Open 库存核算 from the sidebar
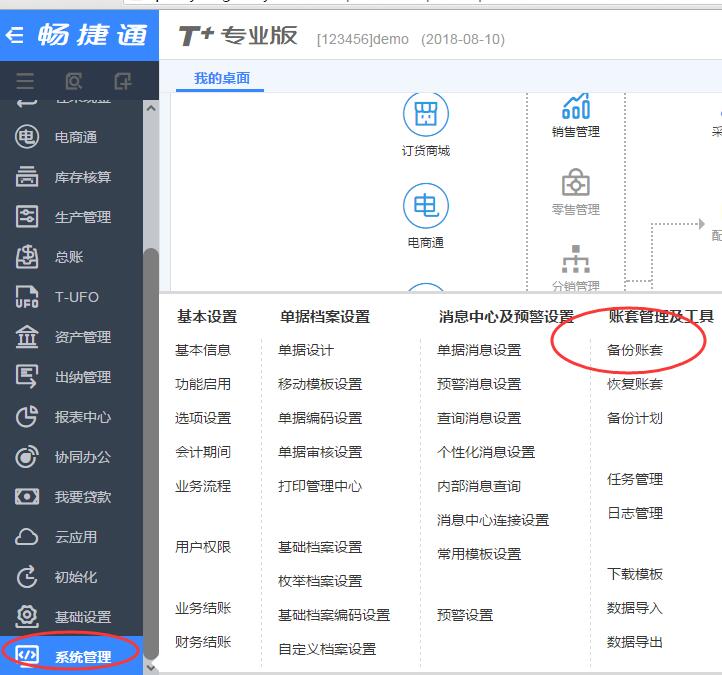Screen dimensions: 722x675 26,177
